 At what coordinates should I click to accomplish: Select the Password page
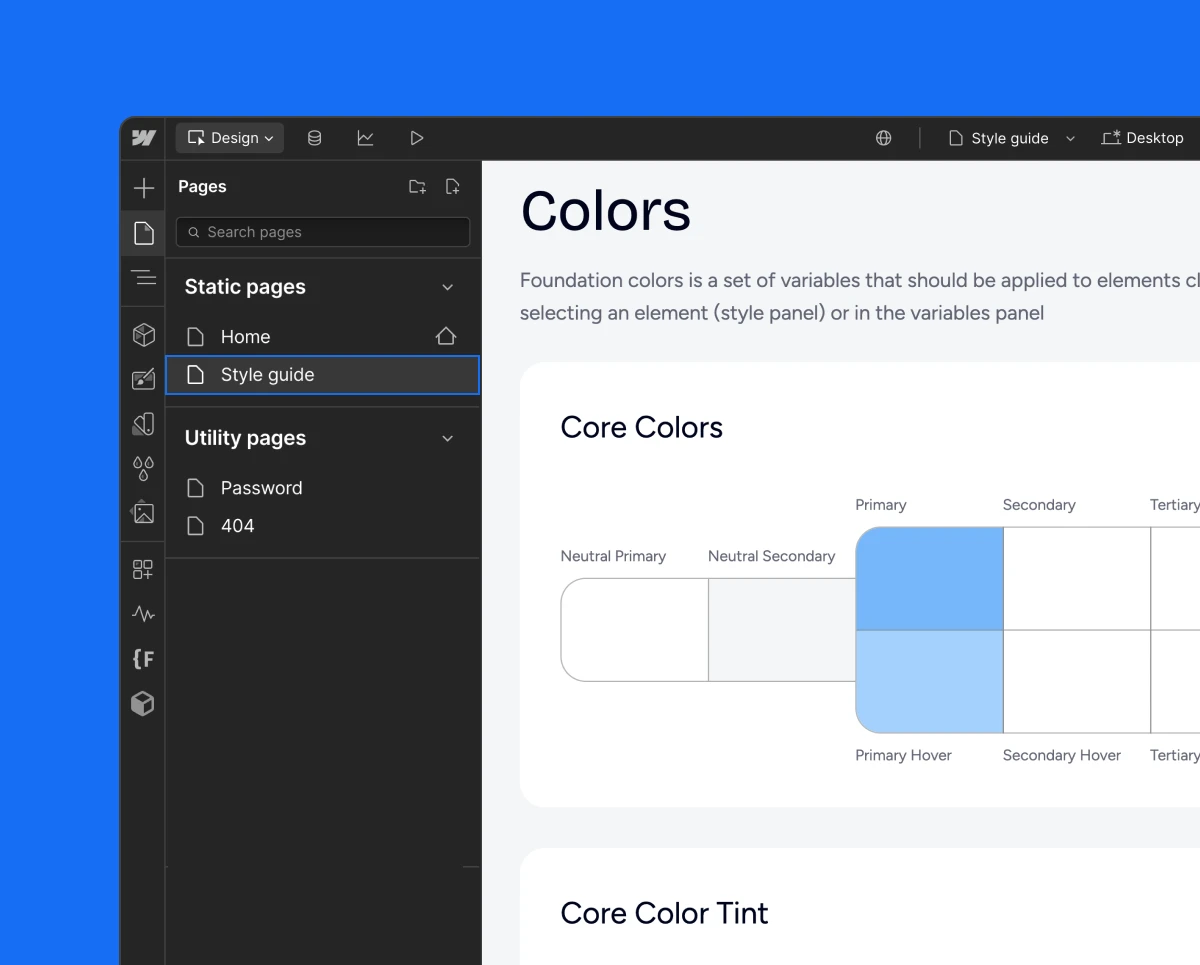[x=261, y=488]
